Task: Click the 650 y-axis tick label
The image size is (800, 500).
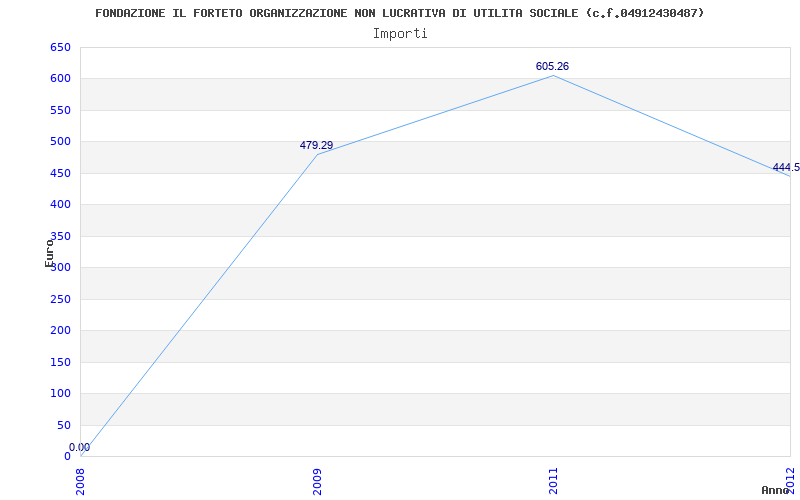Action: click(60, 47)
